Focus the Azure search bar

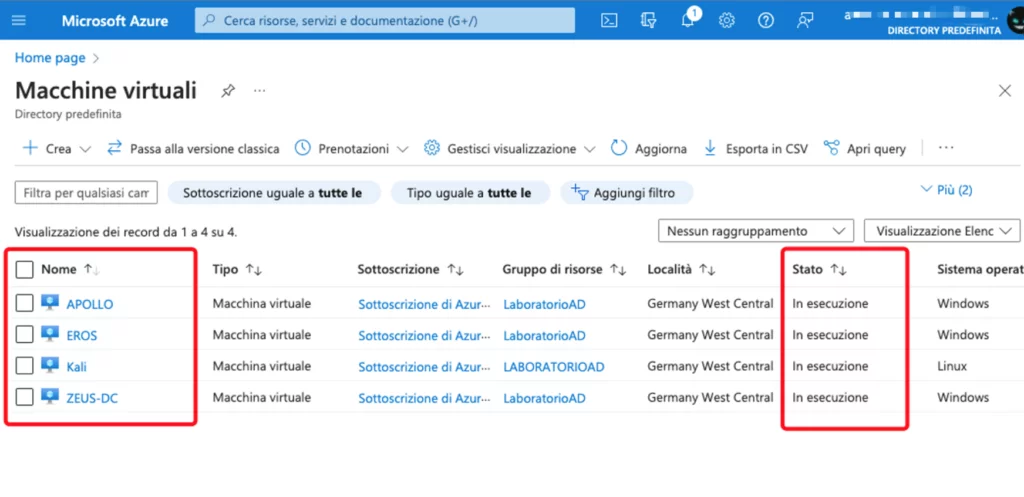point(385,20)
